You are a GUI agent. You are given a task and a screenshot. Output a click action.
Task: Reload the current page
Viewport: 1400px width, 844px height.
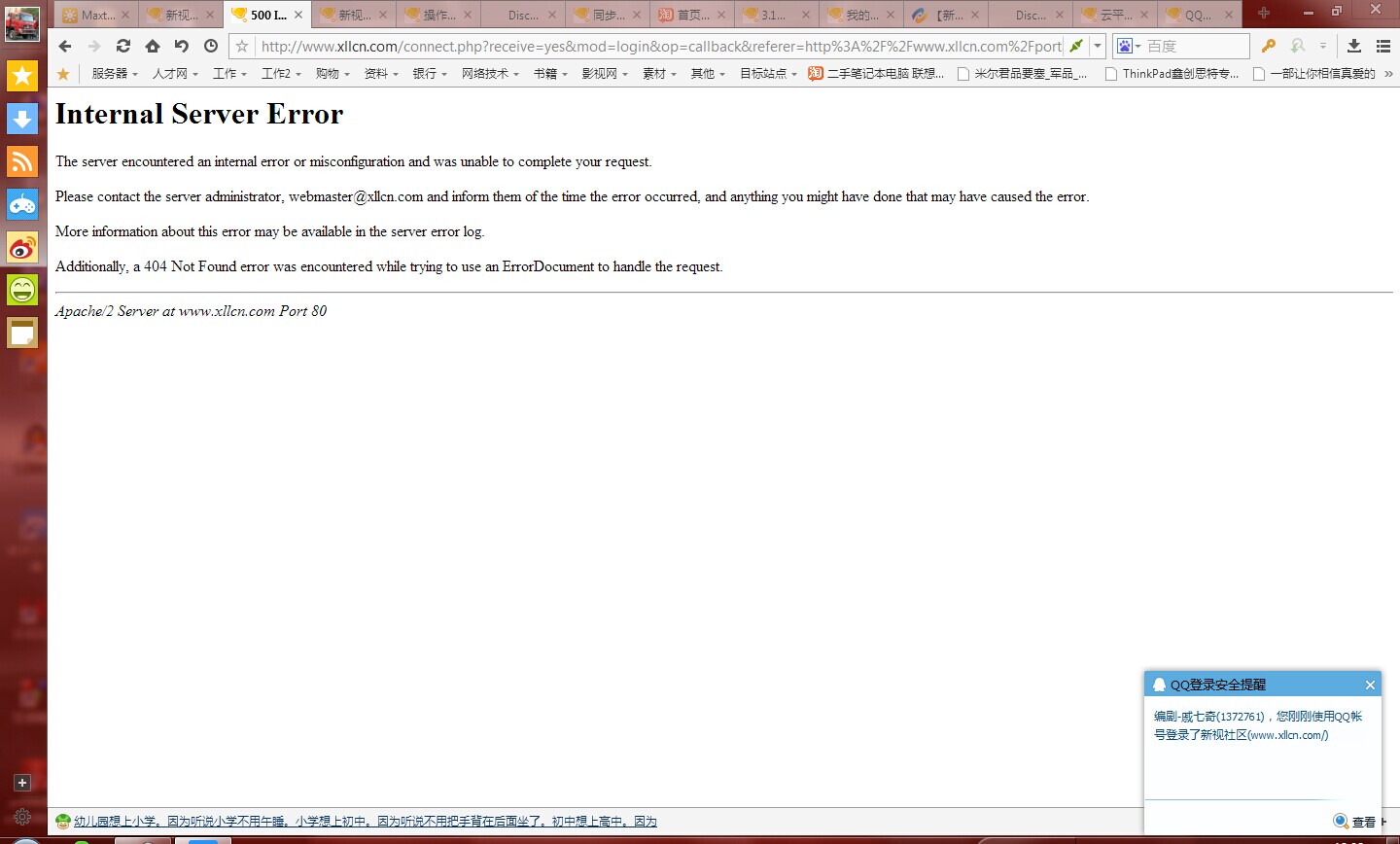pyautogui.click(x=123, y=46)
